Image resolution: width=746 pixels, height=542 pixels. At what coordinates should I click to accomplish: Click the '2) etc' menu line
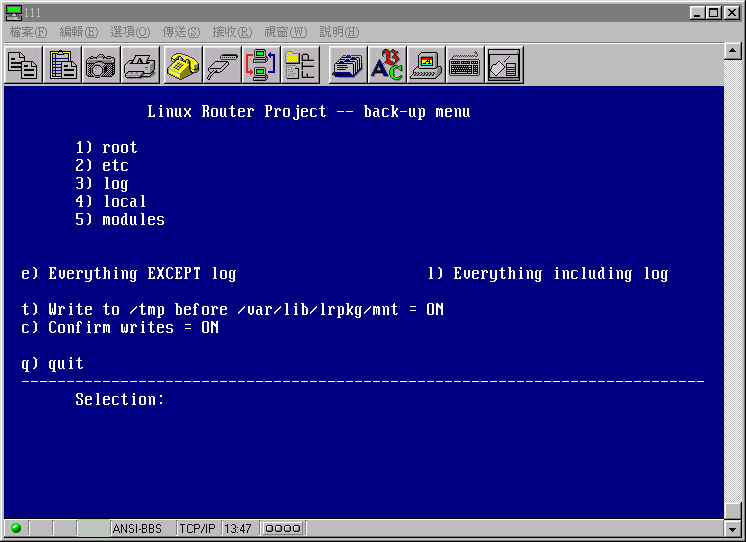102,166
